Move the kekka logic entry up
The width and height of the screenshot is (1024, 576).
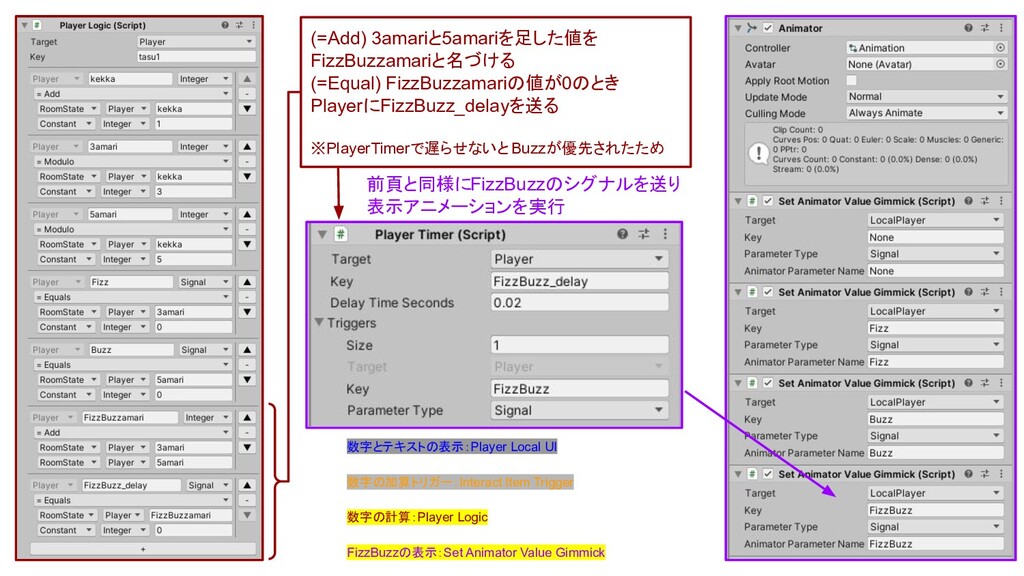click(247, 78)
